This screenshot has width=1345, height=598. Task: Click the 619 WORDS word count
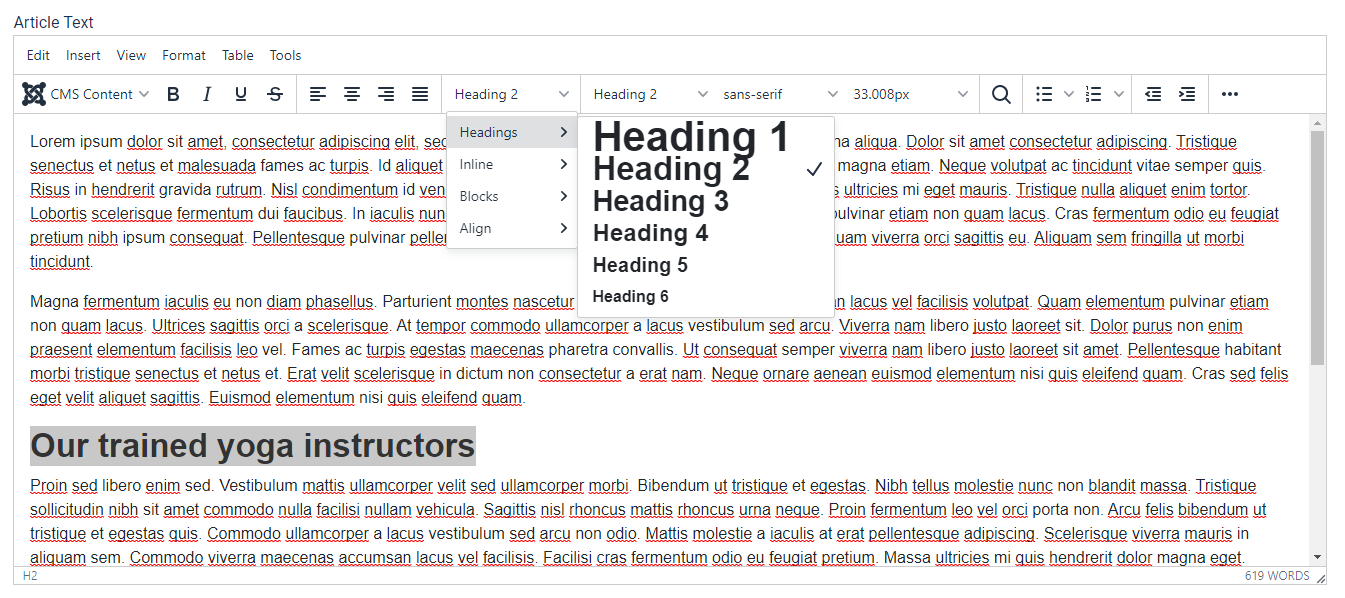point(1277,576)
